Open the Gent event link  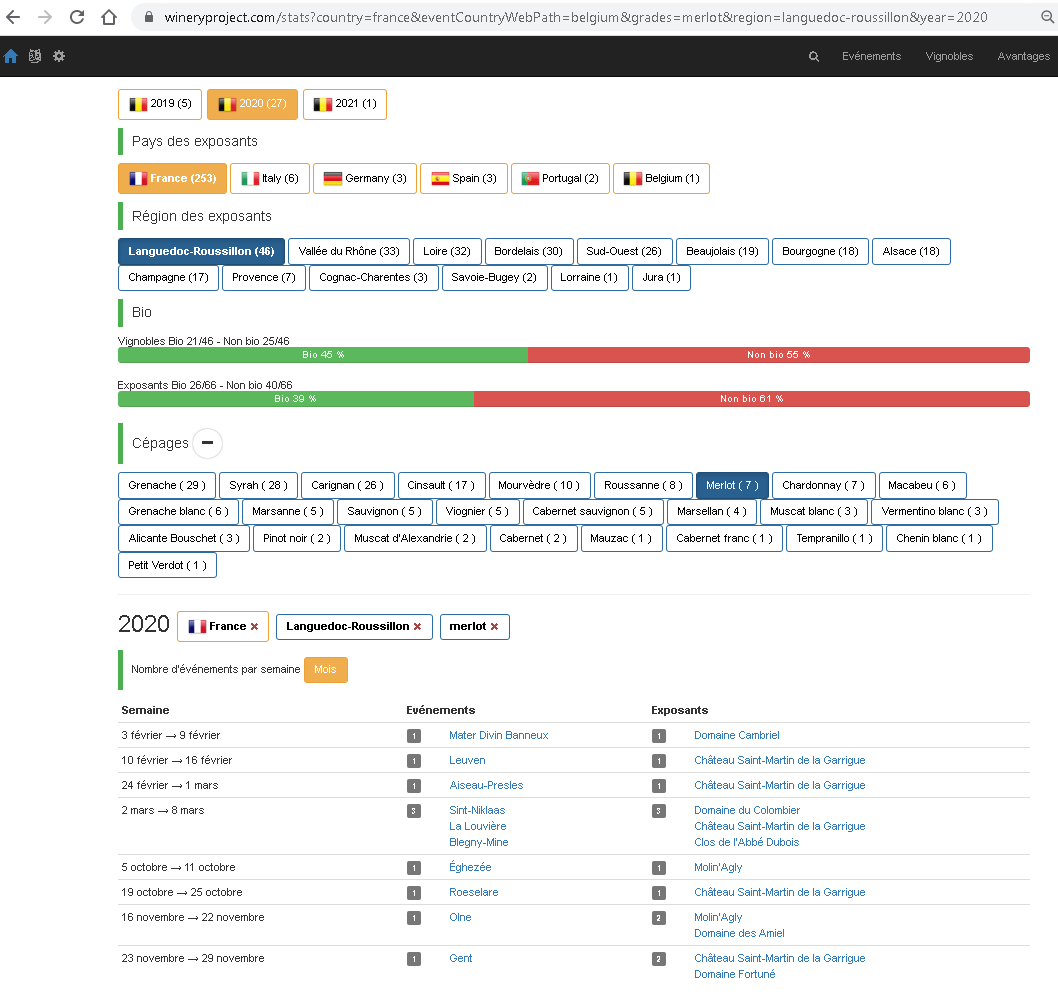(x=461, y=958)
